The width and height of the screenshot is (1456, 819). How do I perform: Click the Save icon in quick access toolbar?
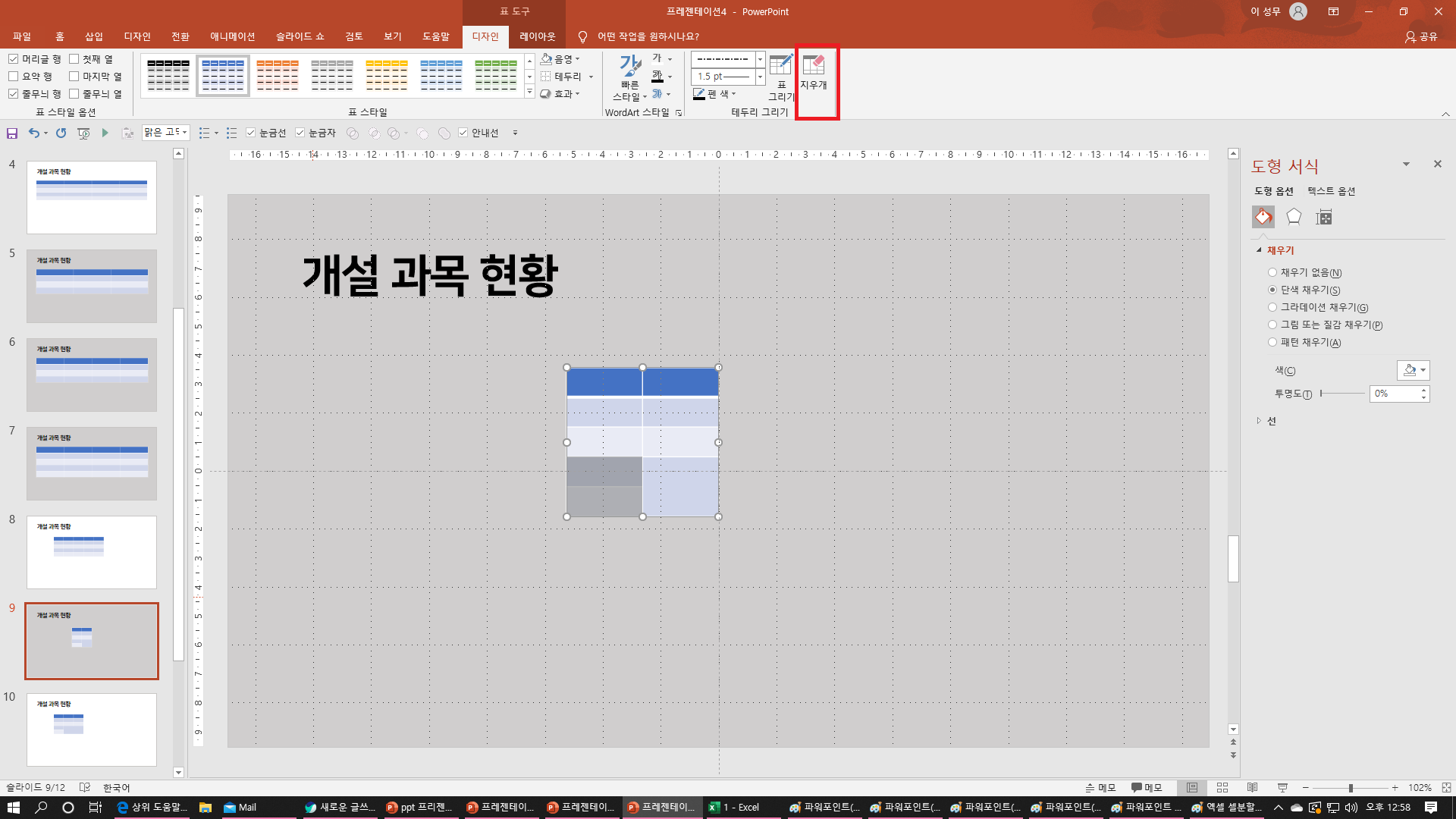click(x=12, y=133)
